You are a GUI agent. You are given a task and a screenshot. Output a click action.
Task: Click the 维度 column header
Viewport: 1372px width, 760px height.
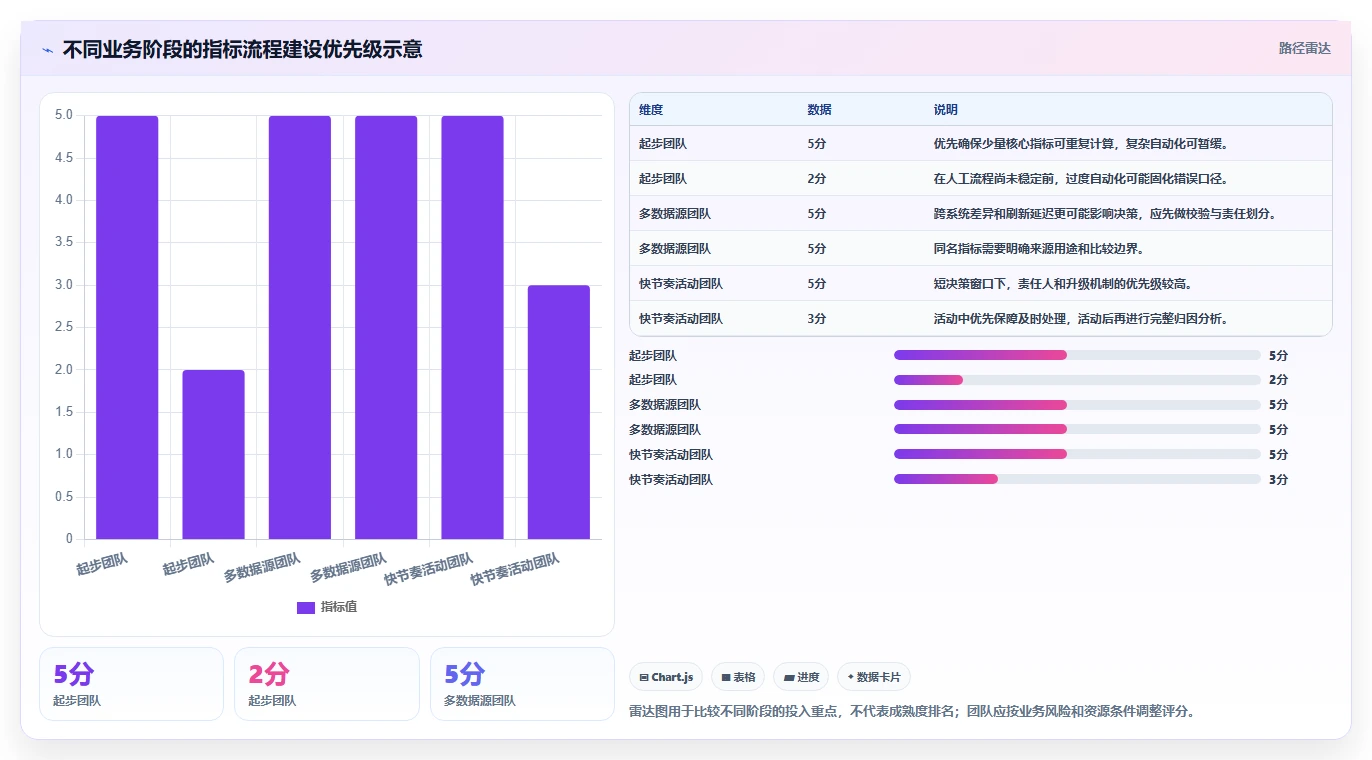pos(651,110)
